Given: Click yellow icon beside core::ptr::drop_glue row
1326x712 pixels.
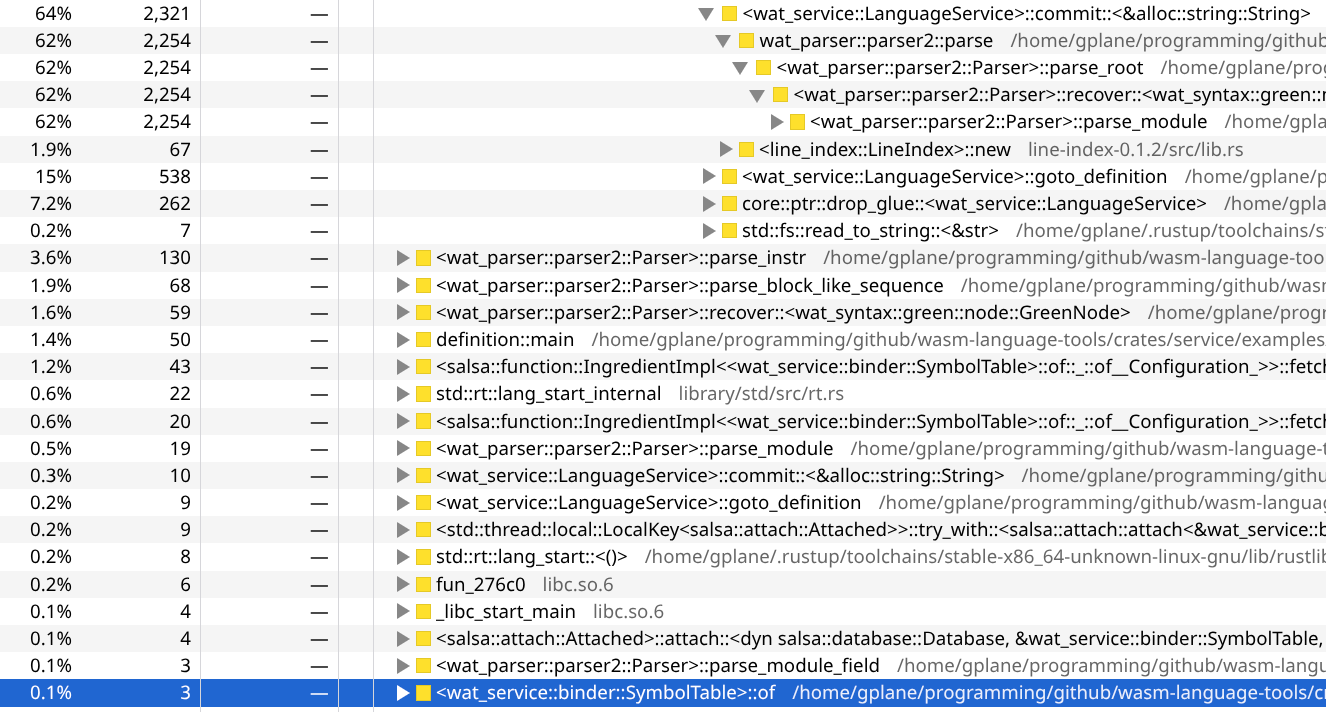Looking at the screenshot, I should 729,203.
